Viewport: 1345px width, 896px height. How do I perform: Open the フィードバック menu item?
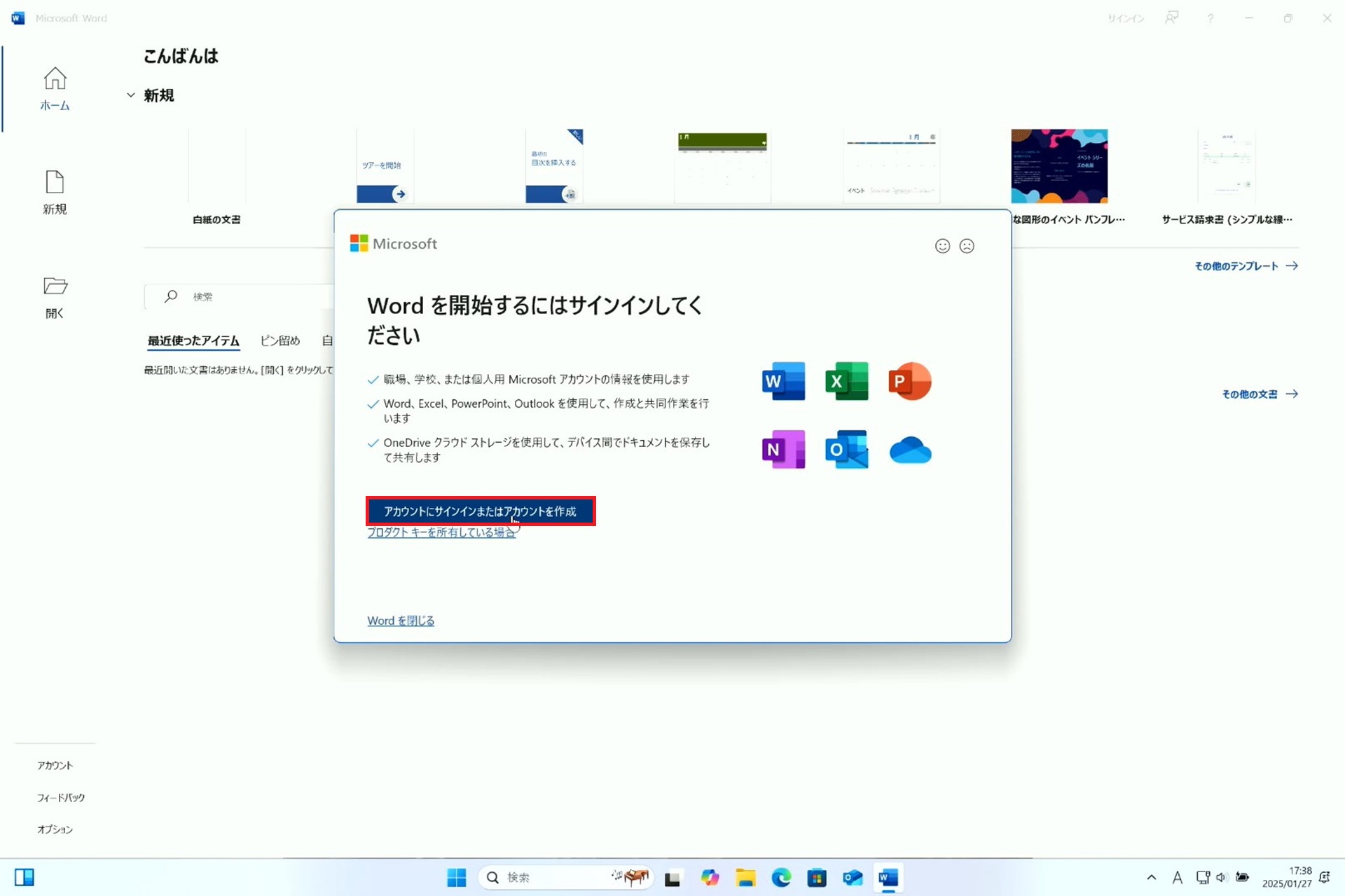(x=60, y=798)
